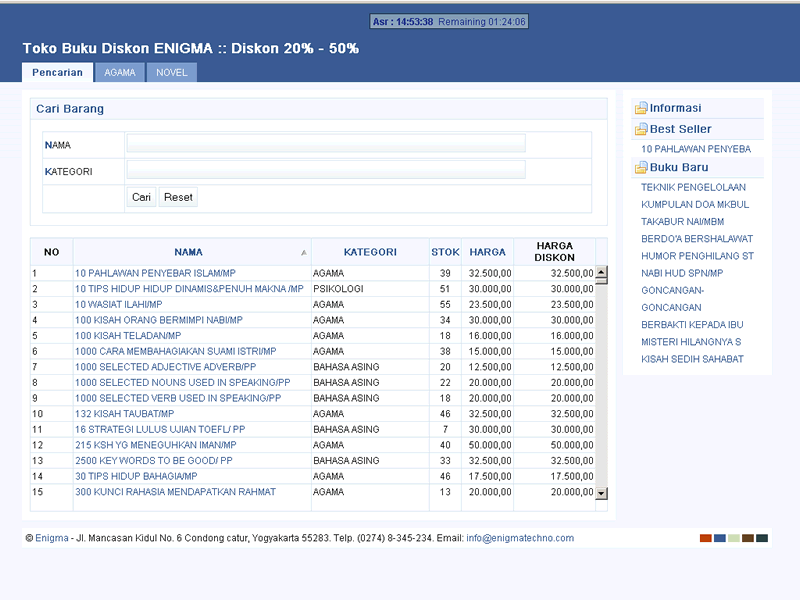Open book 215 KSH YG MENEGUHKAN IMAN/MP
Image resolution: width=800 pixels, height=600 pixels.
pos(156,445)
